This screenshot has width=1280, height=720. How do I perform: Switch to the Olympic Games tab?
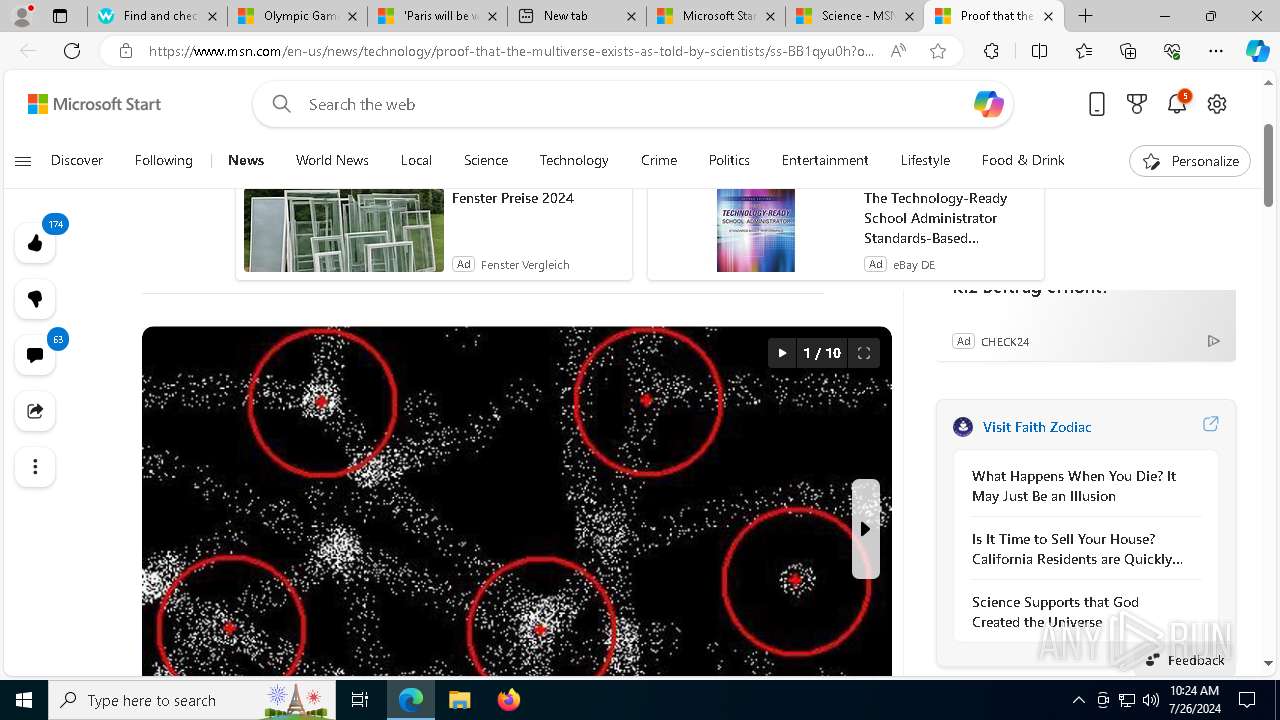(297, 16)
